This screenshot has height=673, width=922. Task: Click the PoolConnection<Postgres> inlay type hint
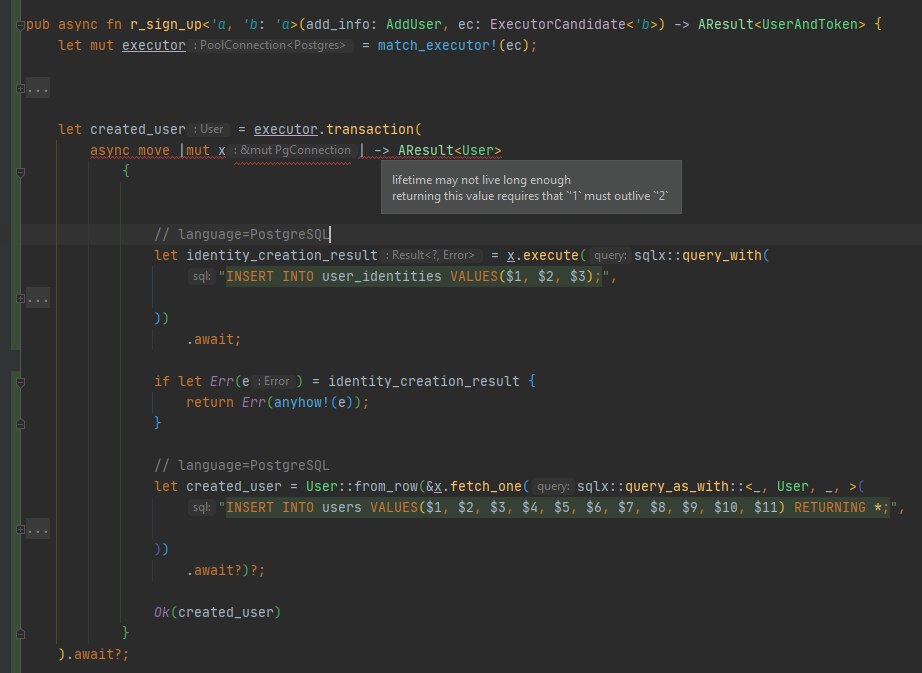(271, 45)
